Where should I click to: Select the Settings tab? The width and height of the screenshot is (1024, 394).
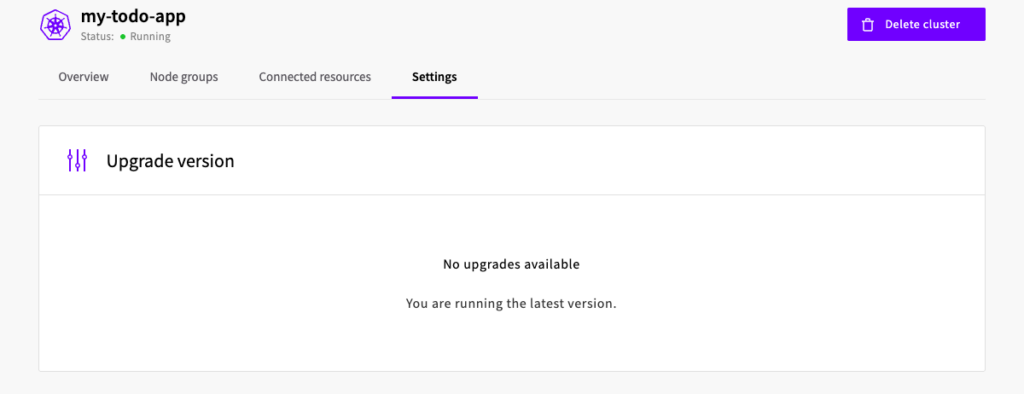[434, 77]
